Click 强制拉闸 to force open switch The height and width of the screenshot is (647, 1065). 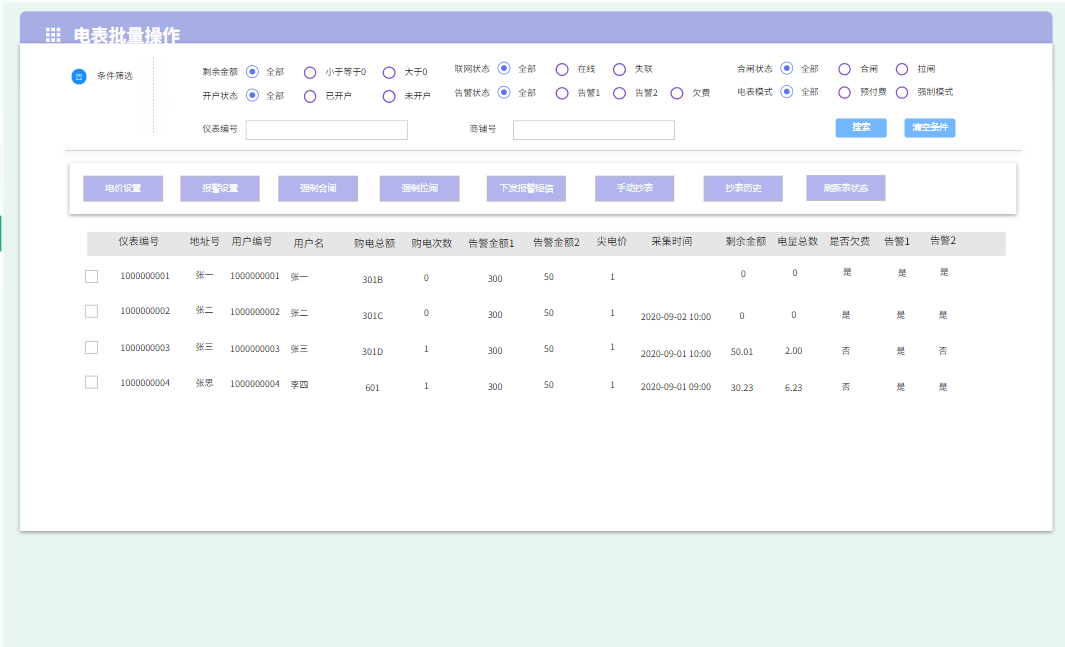(419, 188)
